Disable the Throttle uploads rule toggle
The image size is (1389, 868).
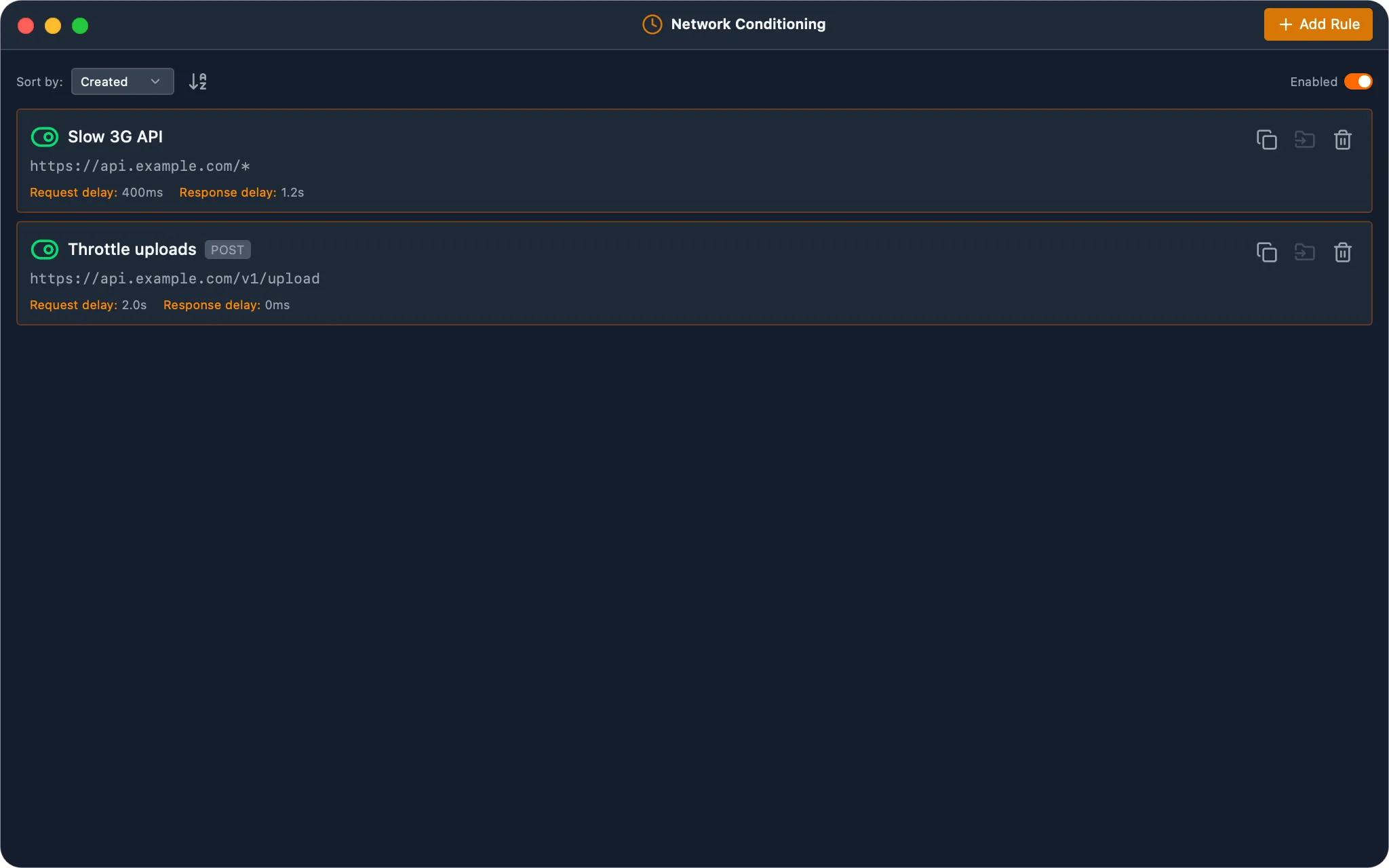pos(45,250)
